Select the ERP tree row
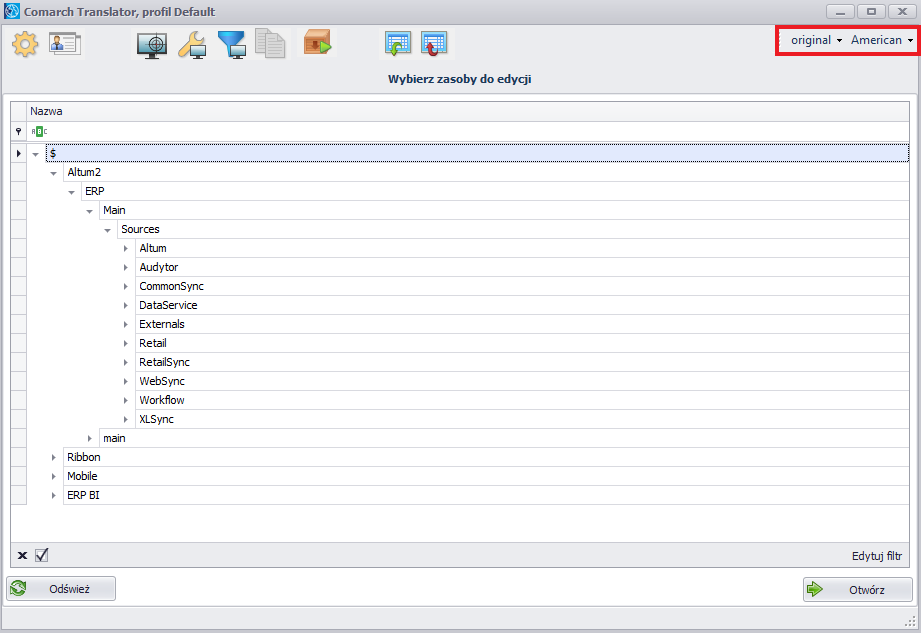Screen dimensions: 921x633 [x=495, y=191]
